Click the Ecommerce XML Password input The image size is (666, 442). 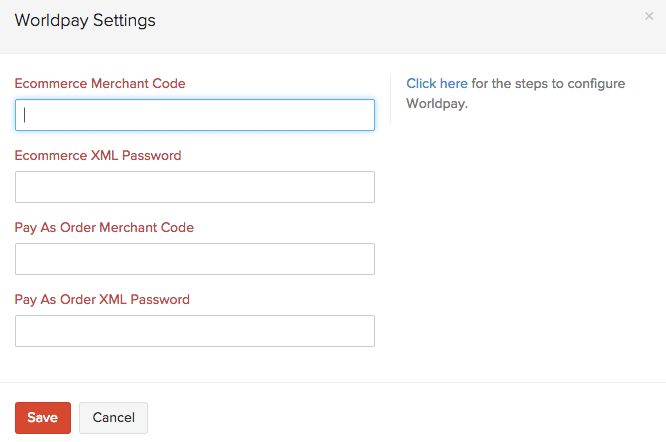195,187
